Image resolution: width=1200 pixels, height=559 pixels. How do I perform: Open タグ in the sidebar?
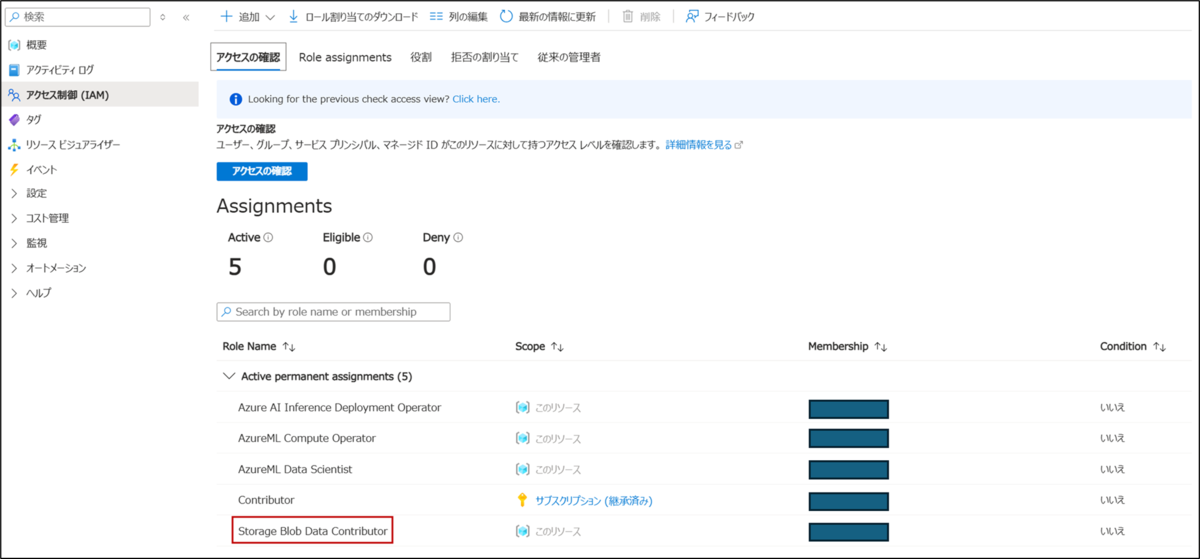(x=34, y=119)
